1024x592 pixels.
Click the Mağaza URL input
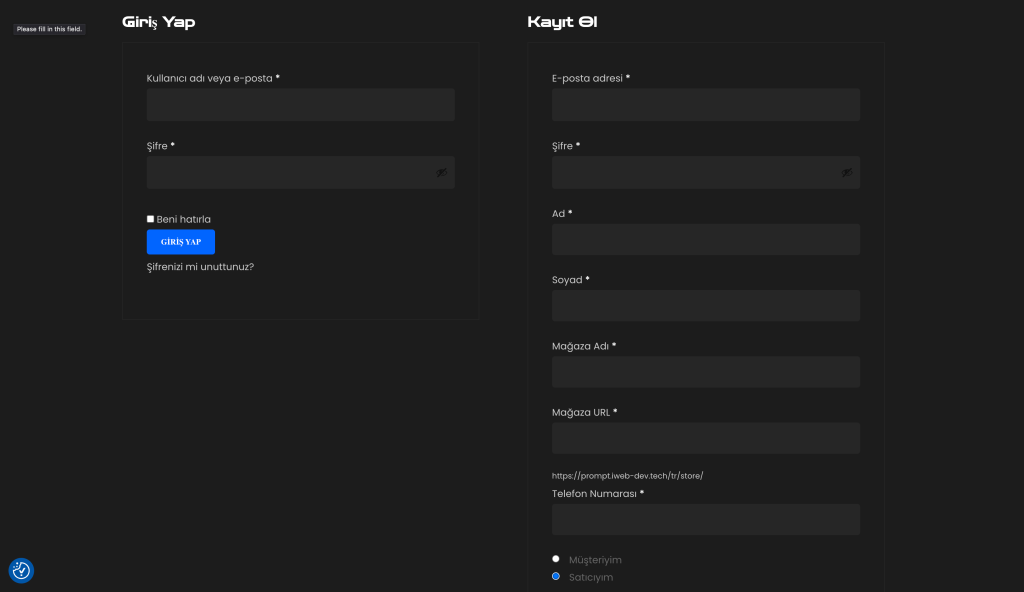(x=706, y=438)
